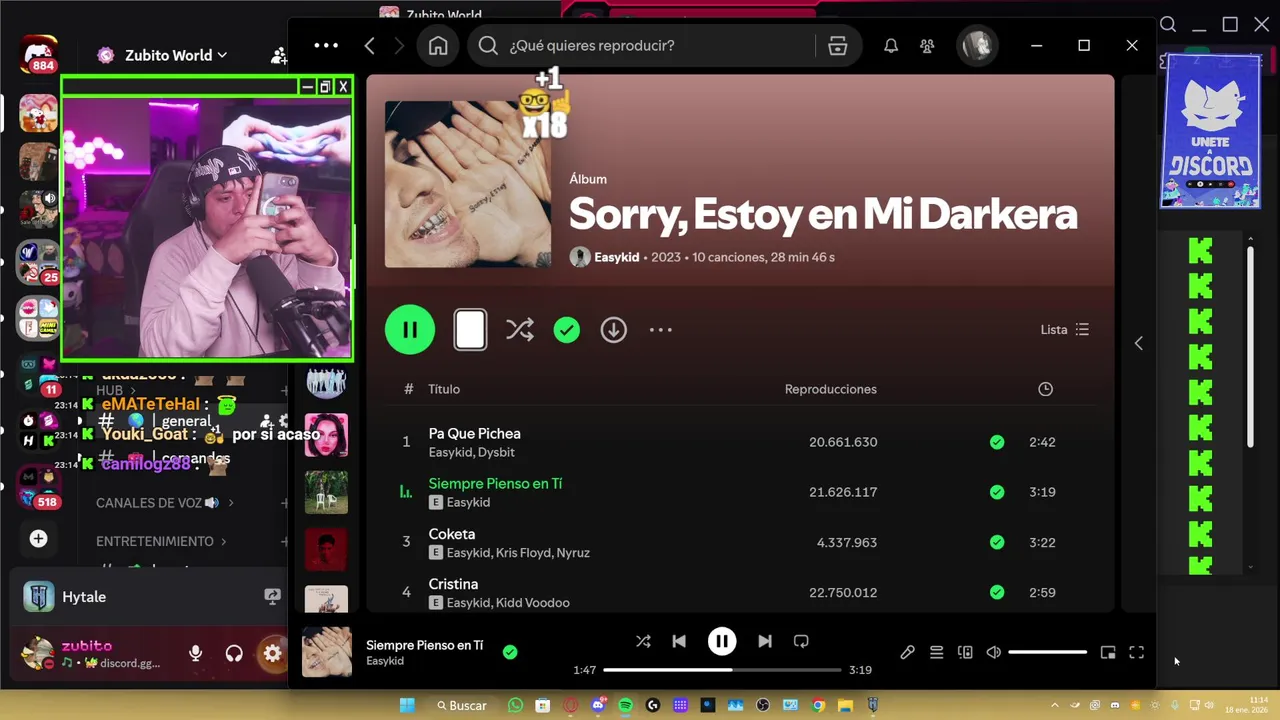Image resolution: width=1280 pixels, height=720 pixels.
Task: Download the album with the arrow icon
Action: (614, 330)
